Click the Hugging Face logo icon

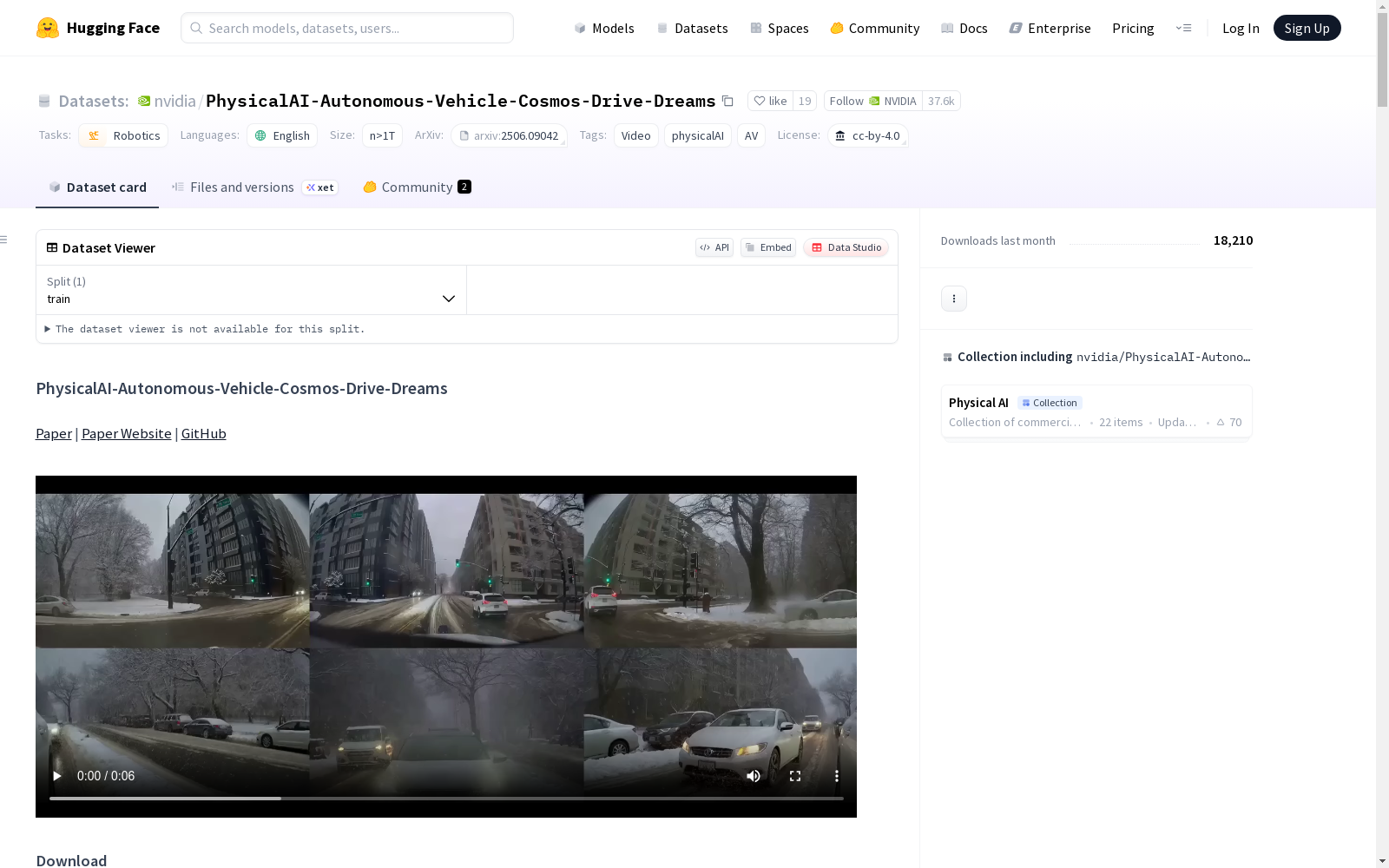48,28
